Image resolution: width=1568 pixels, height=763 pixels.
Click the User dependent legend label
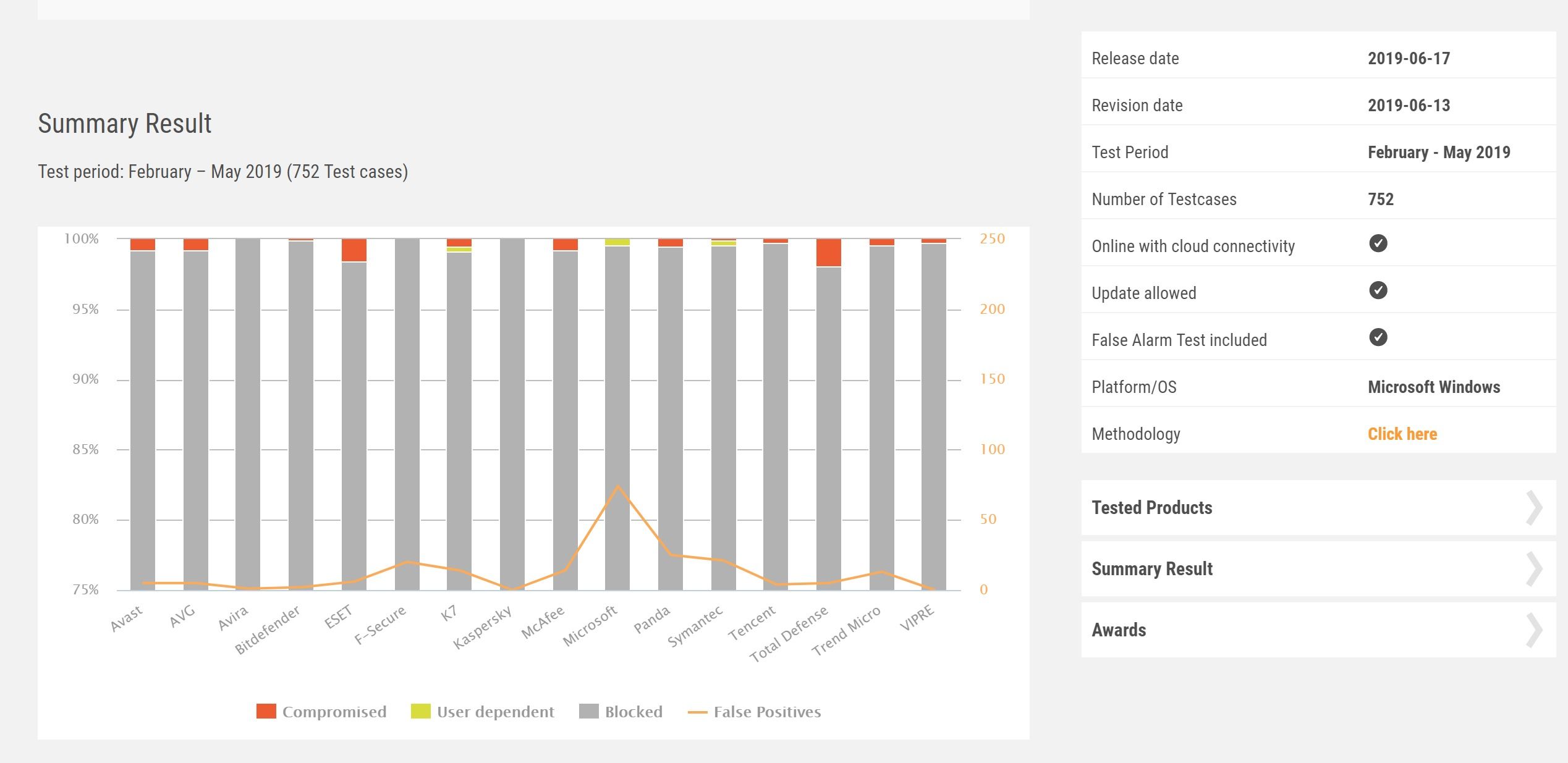pyautogui.click(x=496, y=712)
